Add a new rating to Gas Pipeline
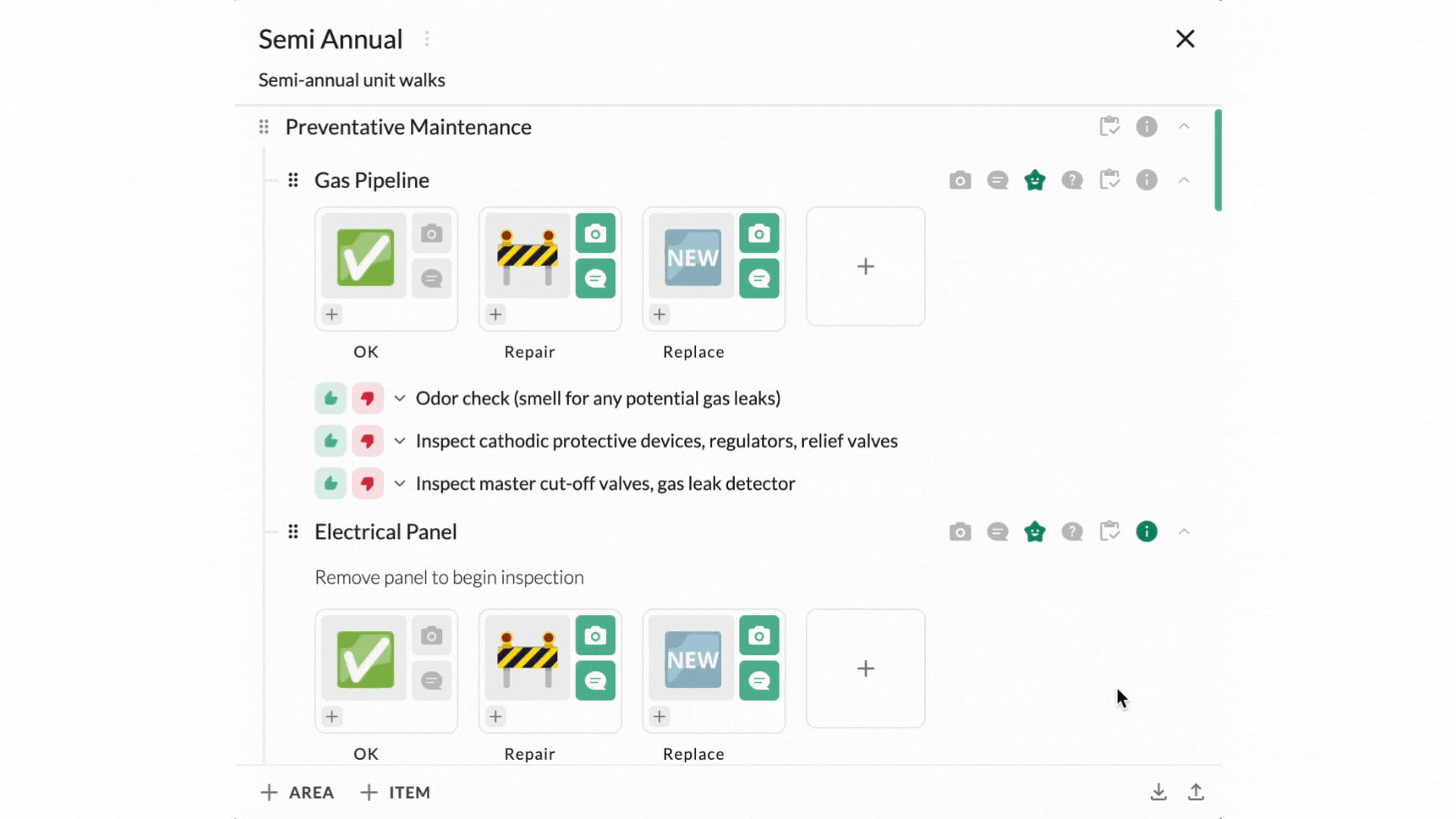1456x819 pixels. (865, 266)
